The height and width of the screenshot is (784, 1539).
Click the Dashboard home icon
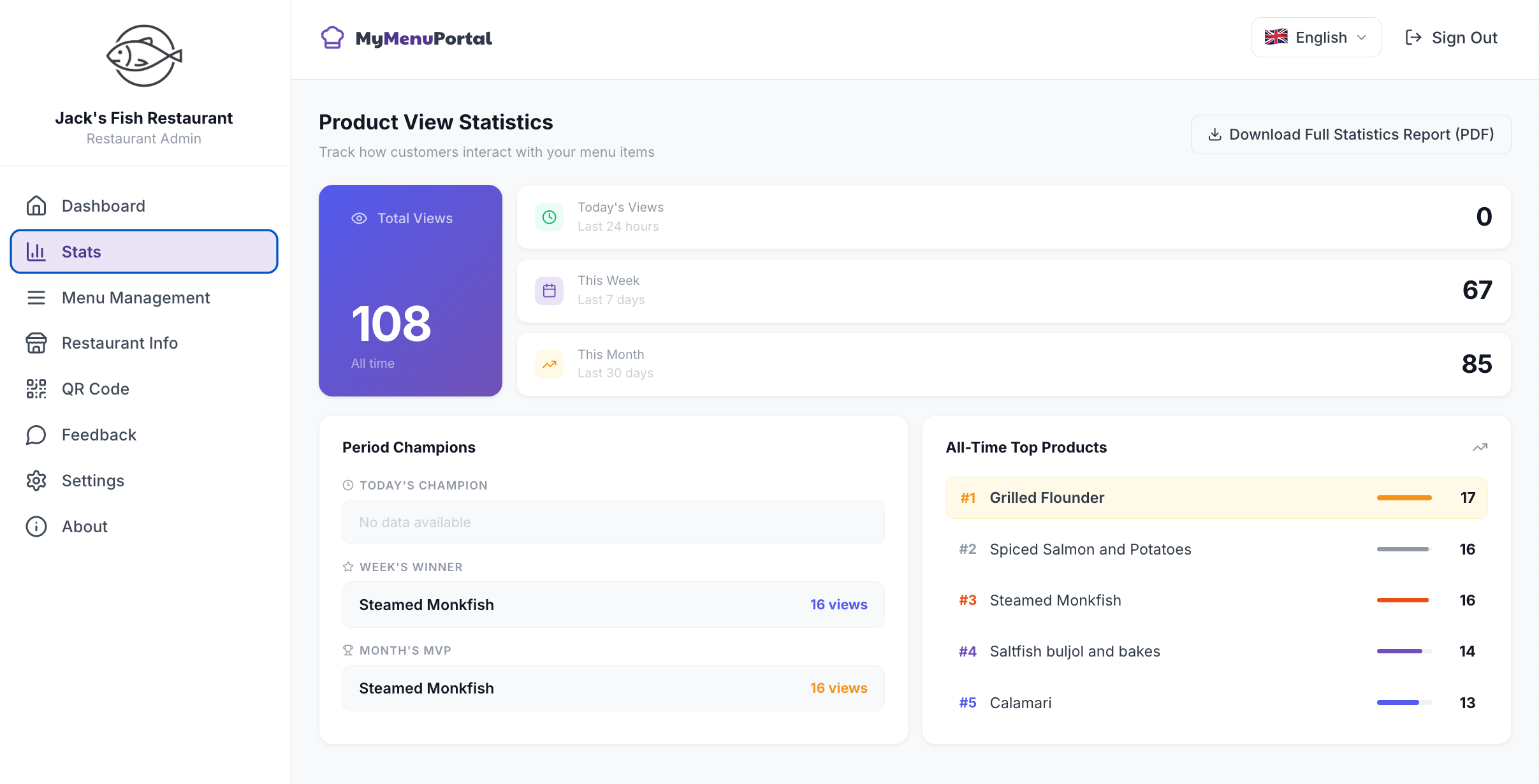click(36, 206)
